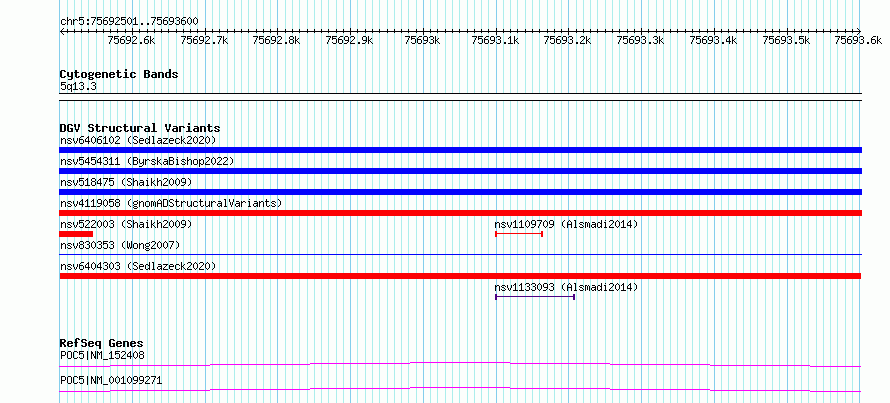
Task: Click the nsv522003 (Shaikh2009) label
Action: (126, 224)
